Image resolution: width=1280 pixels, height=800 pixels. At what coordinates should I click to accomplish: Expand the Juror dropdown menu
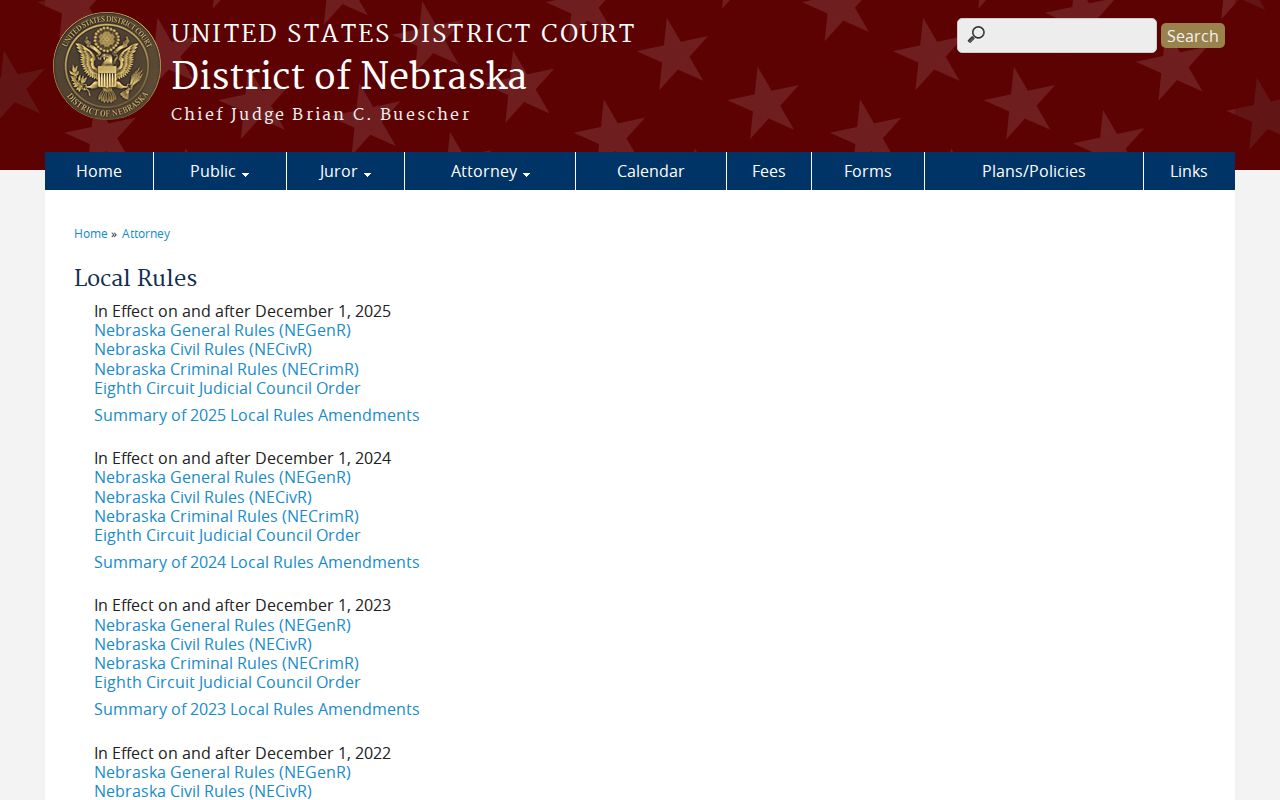point(345,171)
